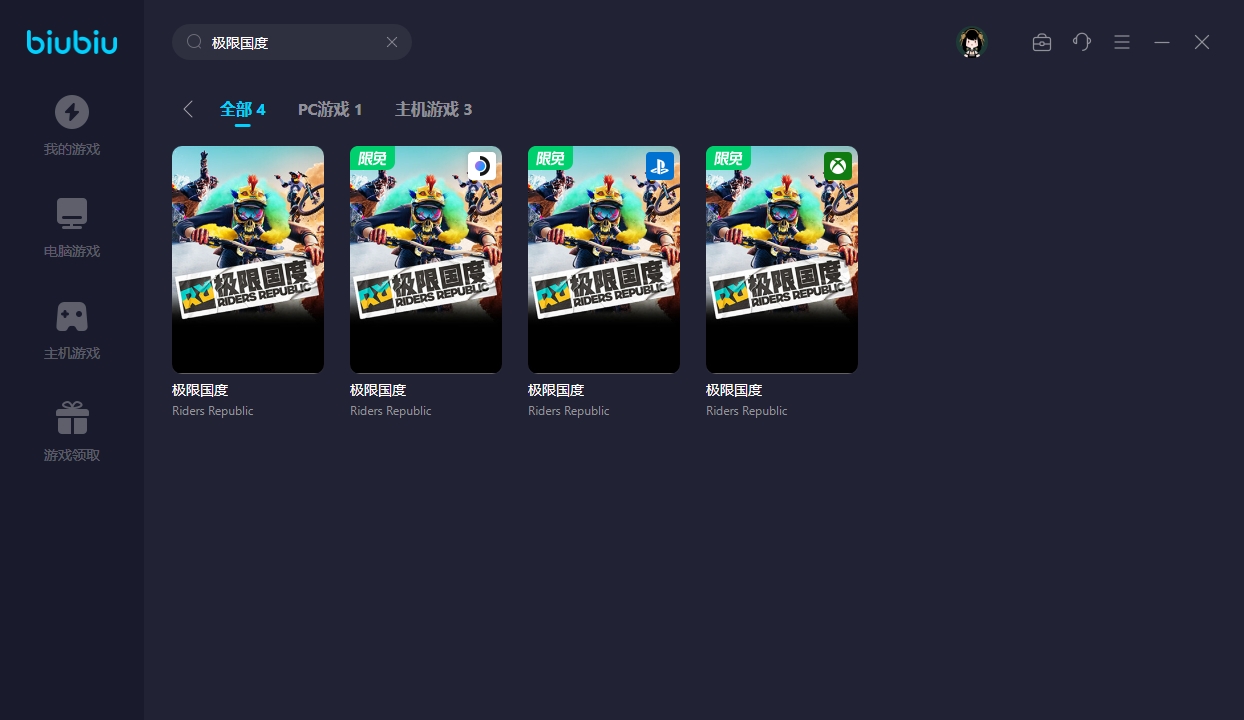Open the hamburger menu icon
Screen dimensions: 1244x720
[1122, 42]
